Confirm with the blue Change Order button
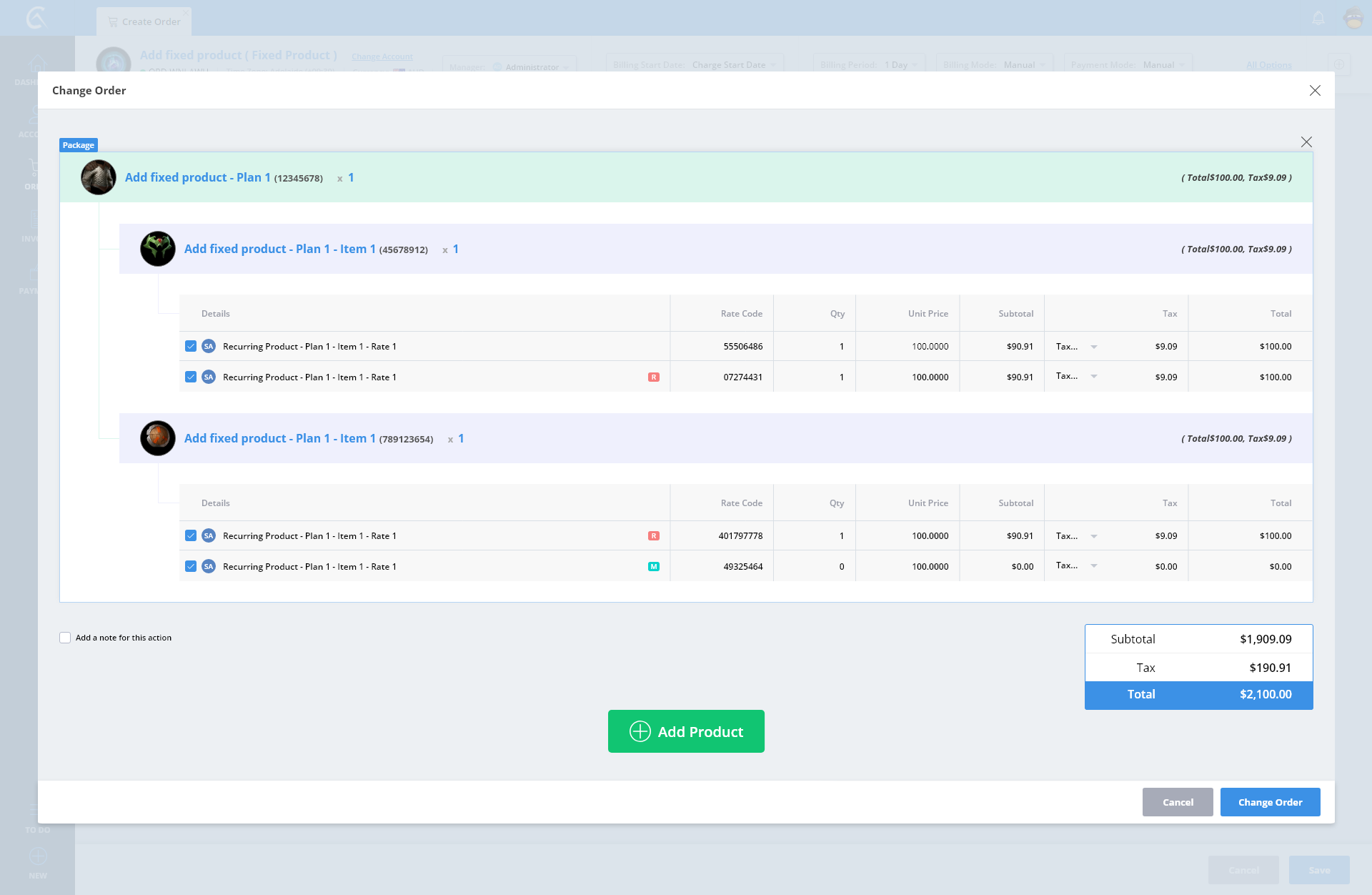The image size is (1372, 895). [x=1270, y=802]
